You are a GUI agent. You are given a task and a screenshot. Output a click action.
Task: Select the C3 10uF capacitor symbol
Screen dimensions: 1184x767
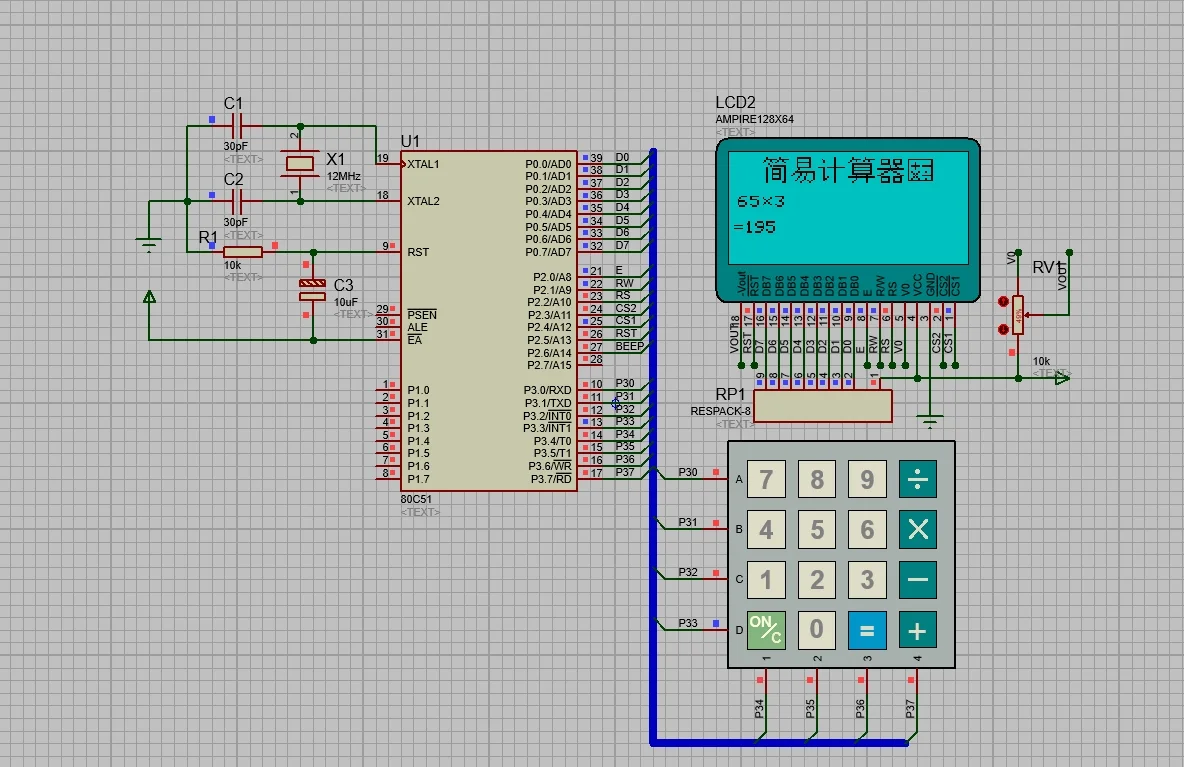tap(313, 290)
